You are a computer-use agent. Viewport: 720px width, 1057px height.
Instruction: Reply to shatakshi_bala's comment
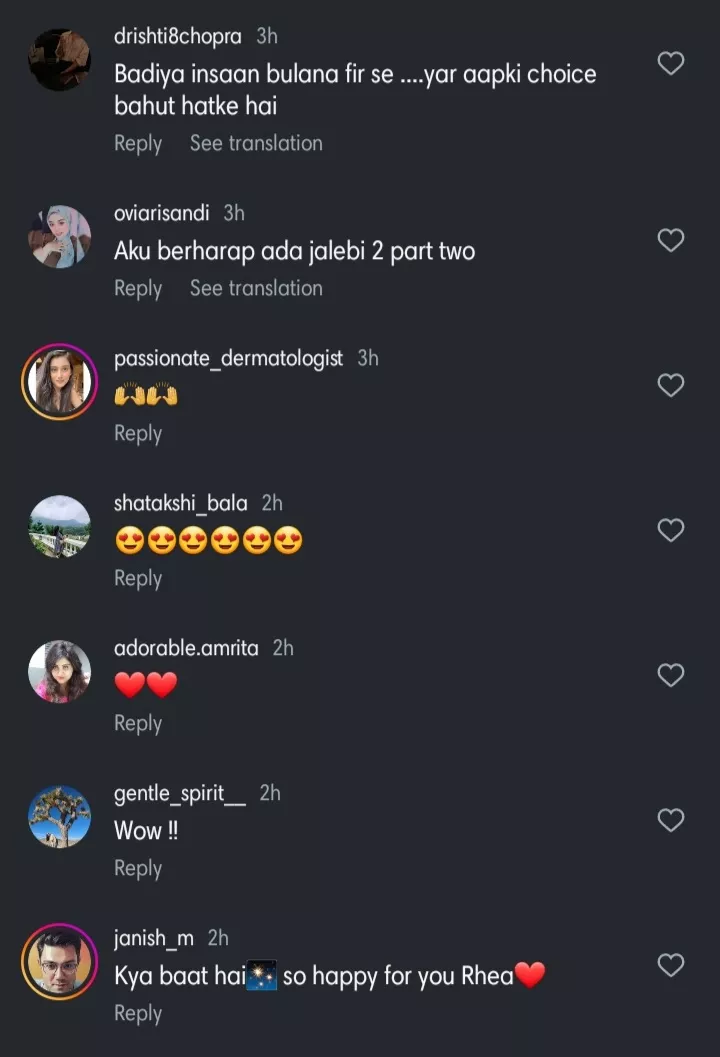point(138,578)
